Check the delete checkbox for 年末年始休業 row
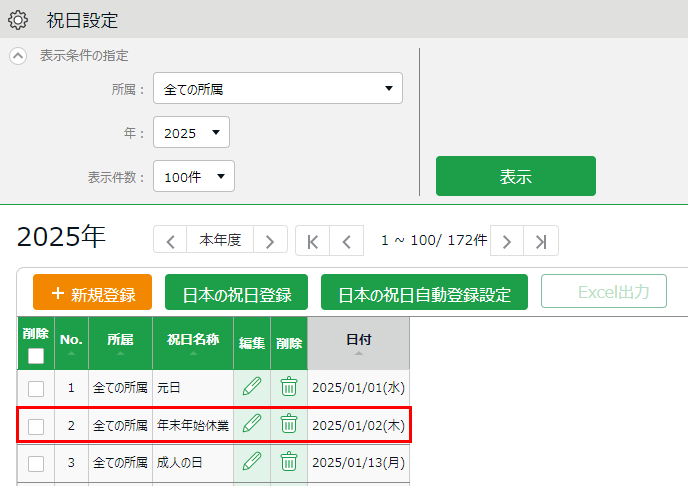Screen dimensions: 688x486 (36, 426)
